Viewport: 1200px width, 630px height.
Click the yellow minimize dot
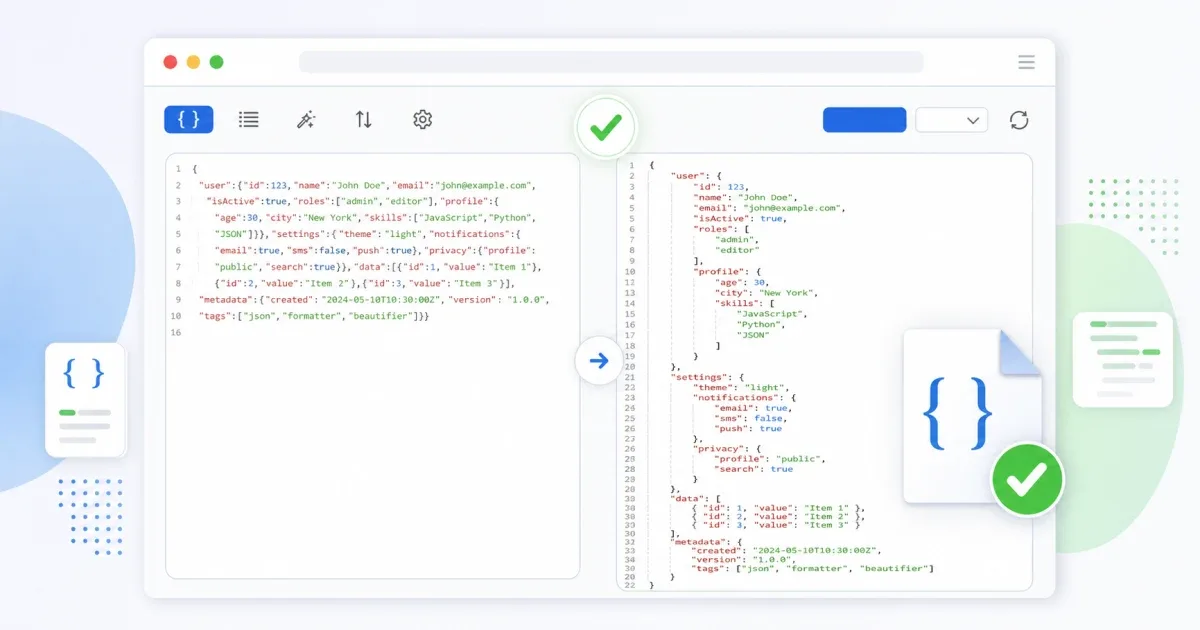[x=193, y=62]
